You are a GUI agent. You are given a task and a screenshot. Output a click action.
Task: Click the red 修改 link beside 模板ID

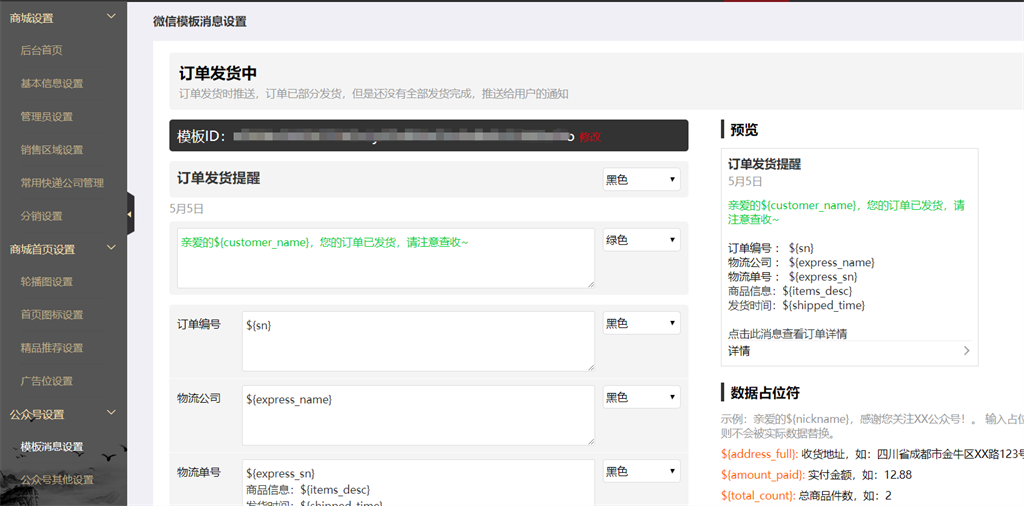coord(590,137)
